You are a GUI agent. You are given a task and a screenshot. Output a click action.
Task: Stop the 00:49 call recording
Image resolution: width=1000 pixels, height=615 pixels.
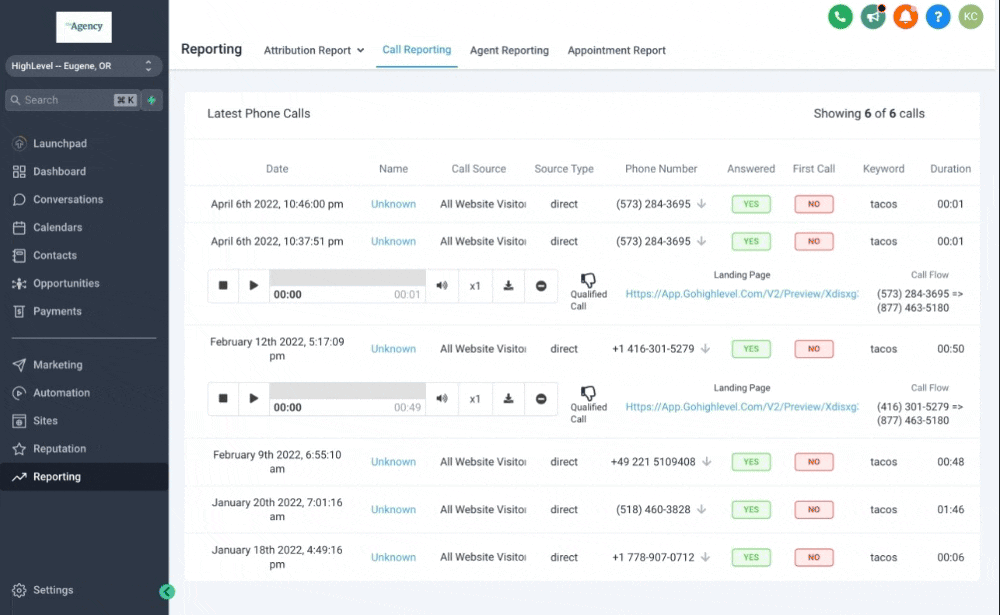pos(223,399)
